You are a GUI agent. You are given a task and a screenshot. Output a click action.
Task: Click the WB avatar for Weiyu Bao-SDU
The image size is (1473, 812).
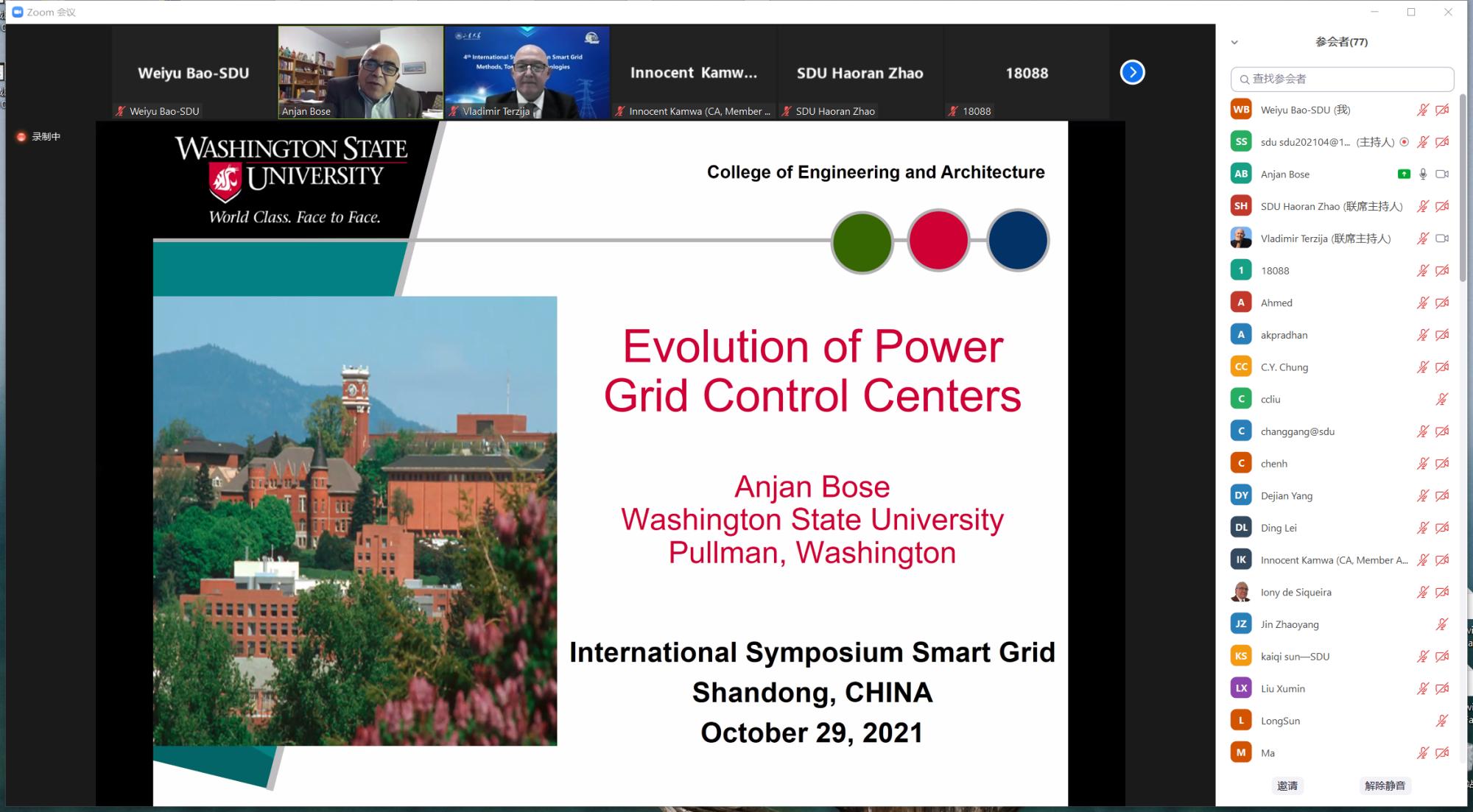coord(1241,110)
